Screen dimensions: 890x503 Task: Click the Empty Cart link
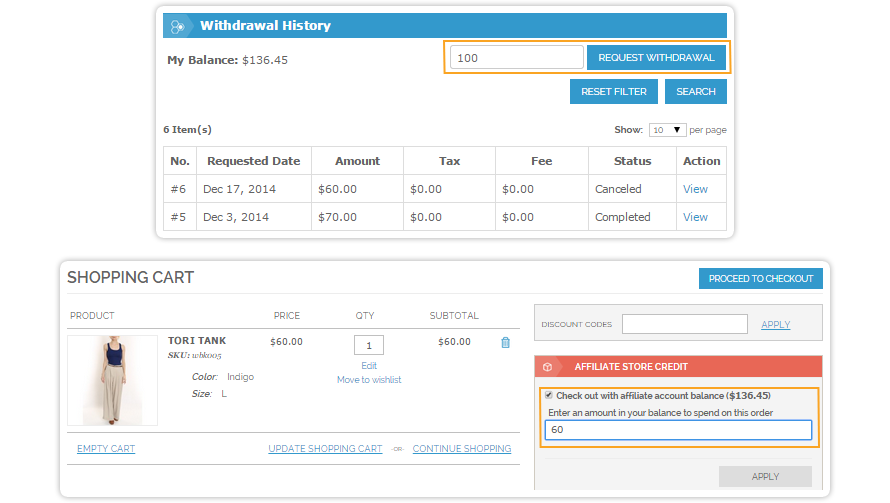106,448
